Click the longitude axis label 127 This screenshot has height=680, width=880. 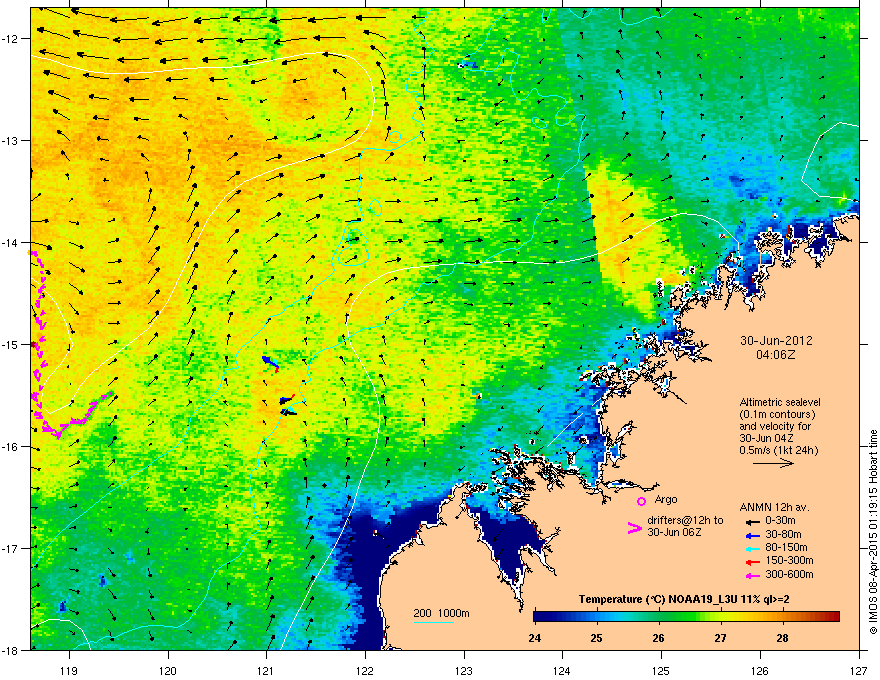859,670
